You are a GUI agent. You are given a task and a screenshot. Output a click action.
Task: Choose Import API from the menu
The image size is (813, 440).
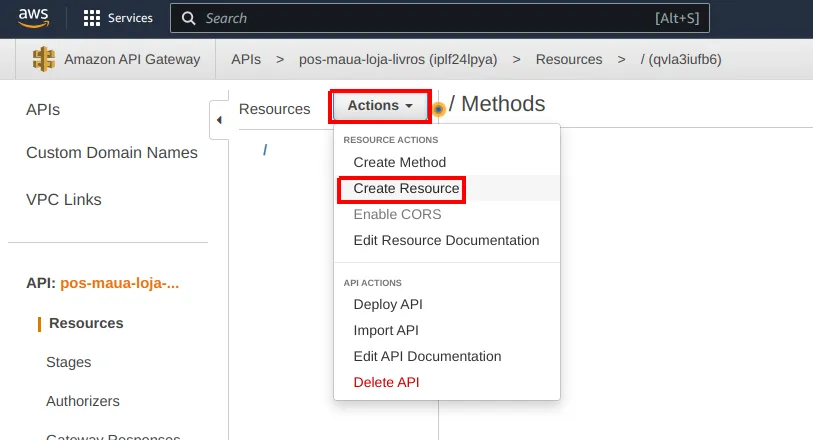click(x=446, y=330)
